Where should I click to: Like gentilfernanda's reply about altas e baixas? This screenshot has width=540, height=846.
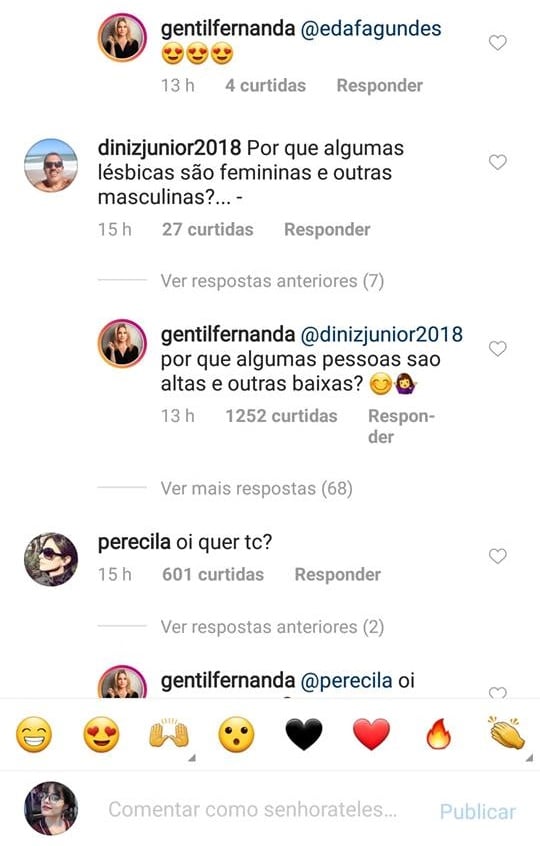pyautogui.click(x=497, y=349)
